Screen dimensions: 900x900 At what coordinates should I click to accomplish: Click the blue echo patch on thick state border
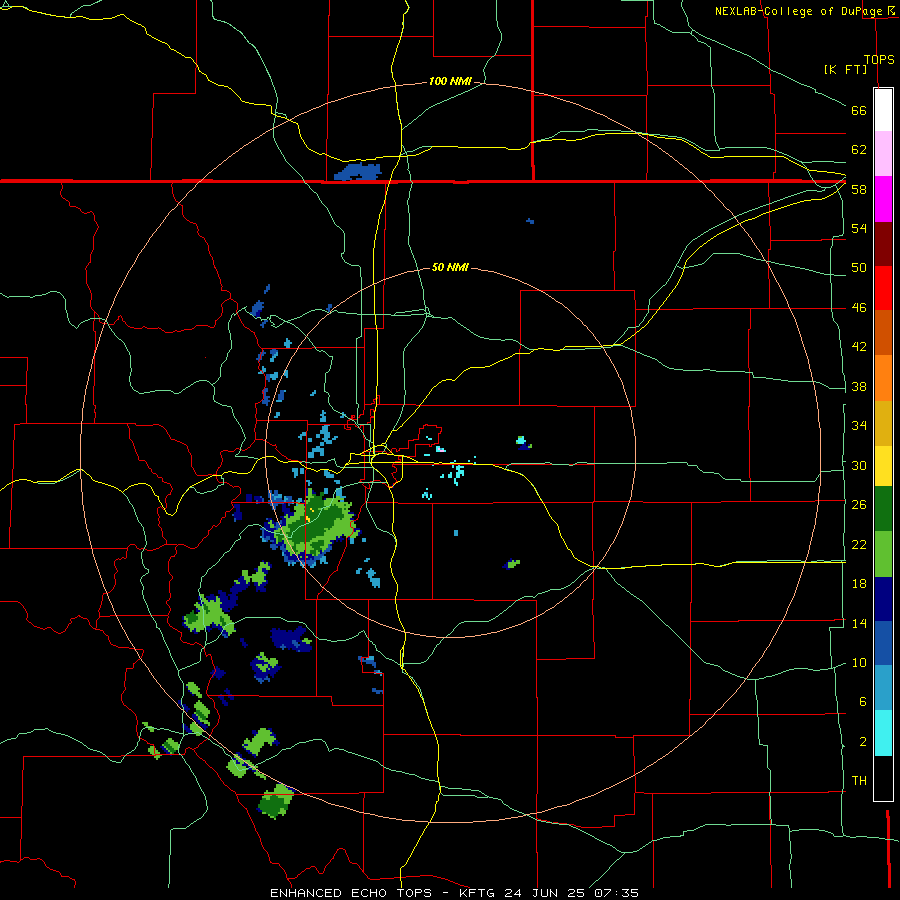(358, 172)
